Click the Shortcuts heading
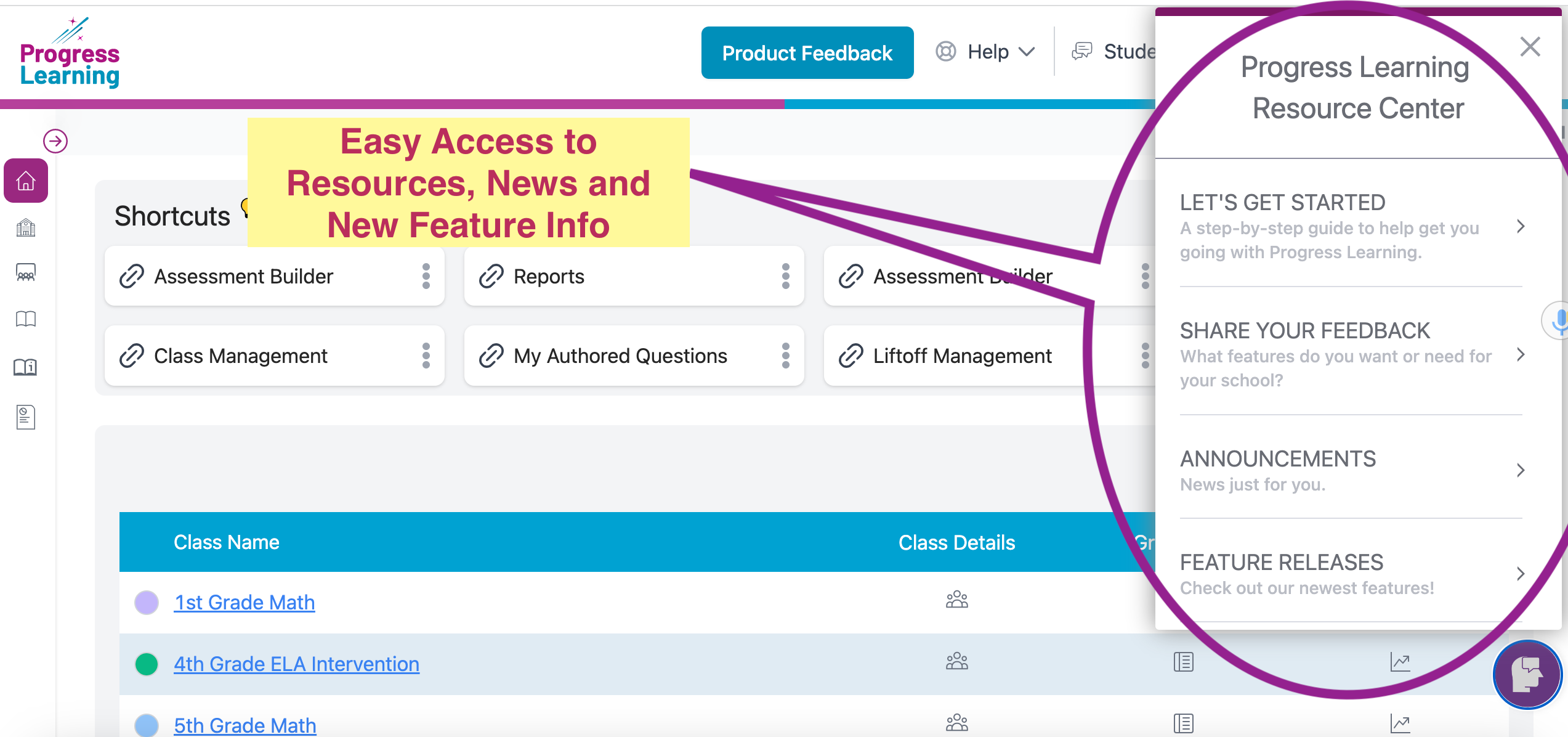Viewport: 1568px width, 737px height. coord(172,216)
